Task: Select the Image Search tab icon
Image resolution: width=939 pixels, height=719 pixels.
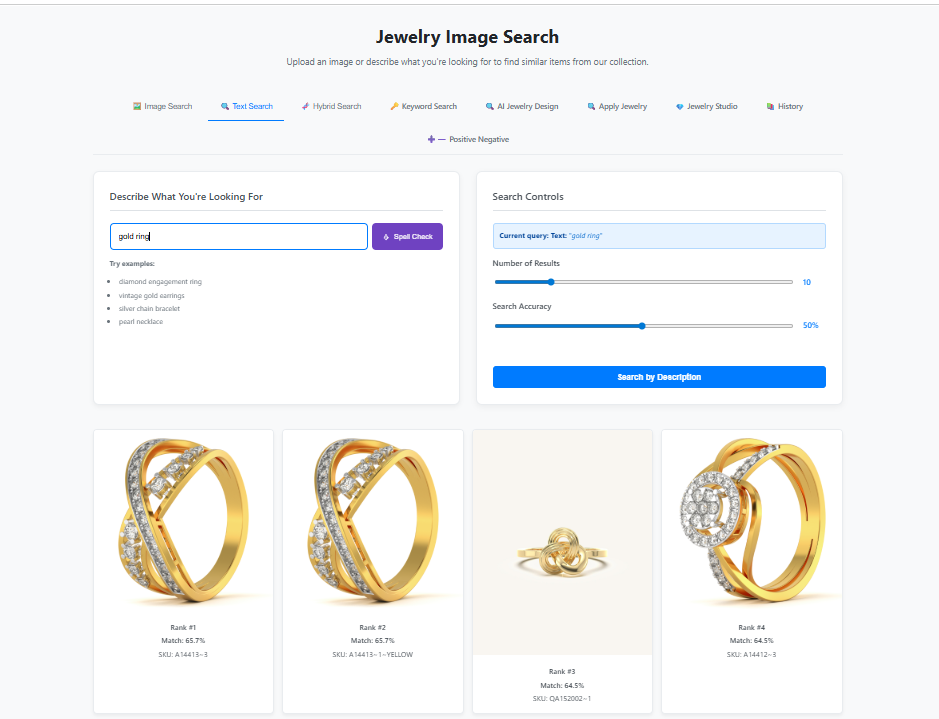Action: [137, 105]
